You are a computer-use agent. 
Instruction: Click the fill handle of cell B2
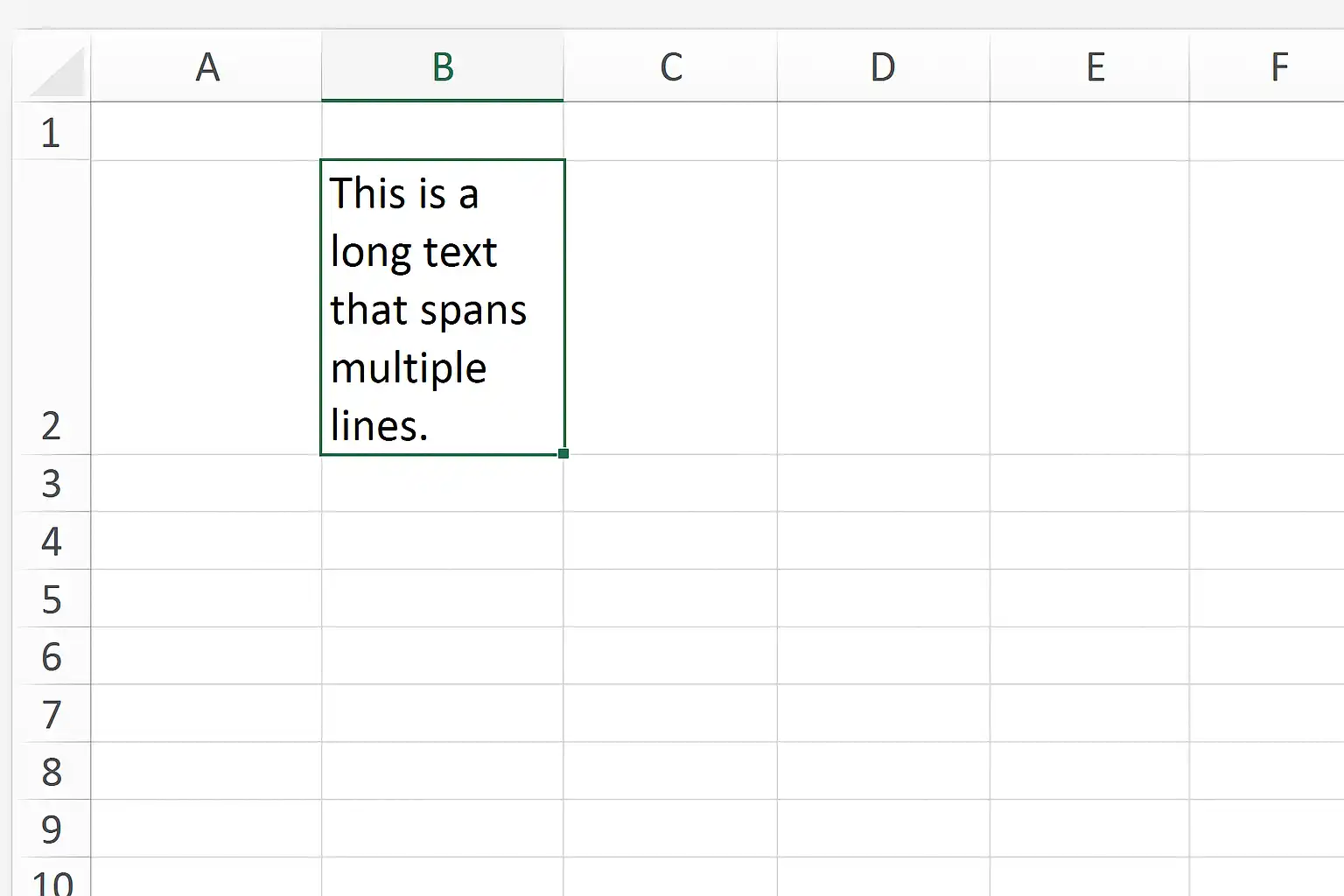point(563,453)
